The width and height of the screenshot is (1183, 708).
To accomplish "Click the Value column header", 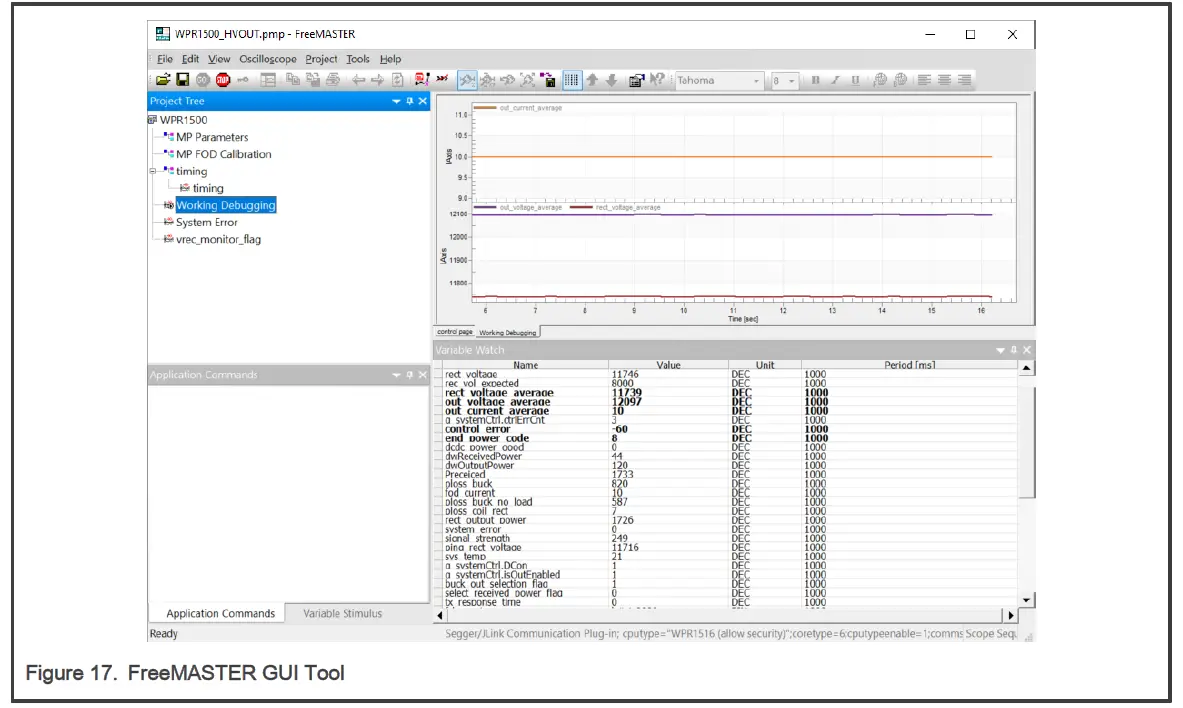I will coord(668,365).
